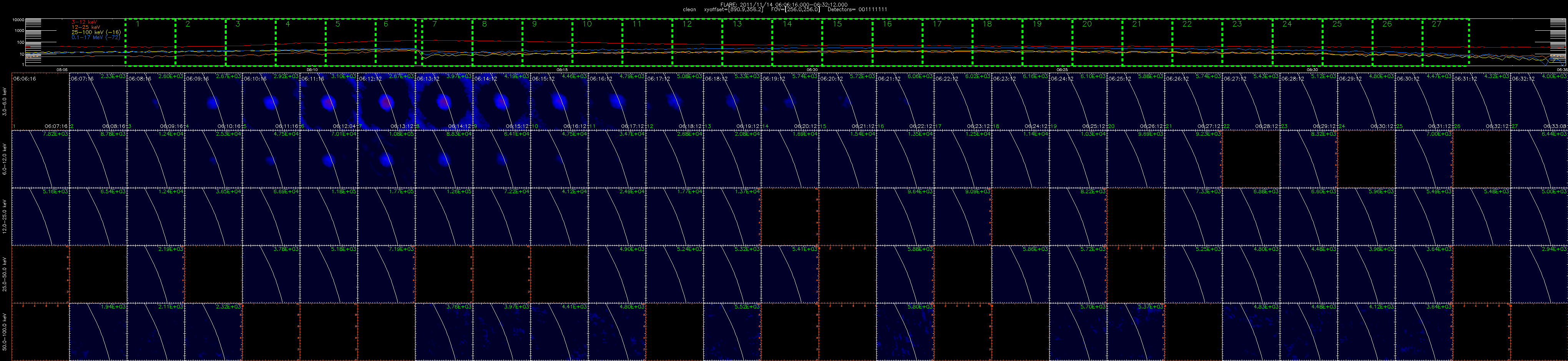Click the Detectors= 001111111 header text

point(857,10)
